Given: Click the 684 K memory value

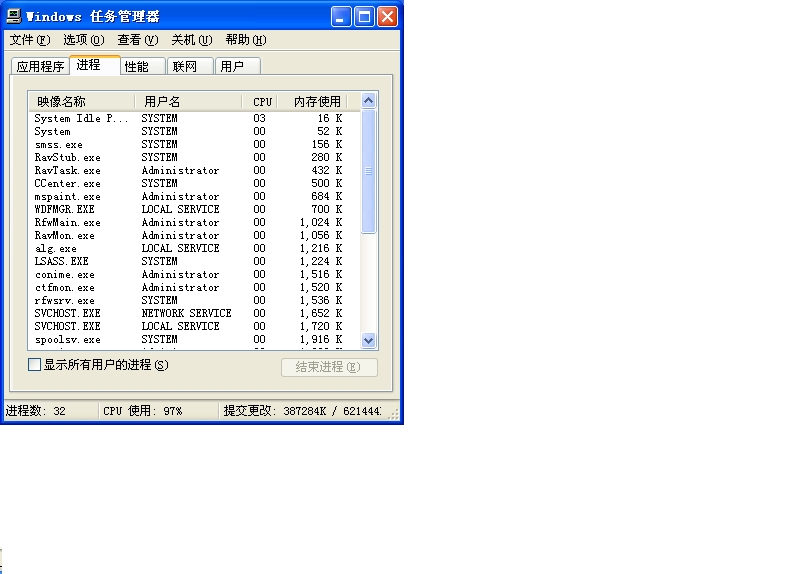Looking at the screenshot, I should 327,196.
